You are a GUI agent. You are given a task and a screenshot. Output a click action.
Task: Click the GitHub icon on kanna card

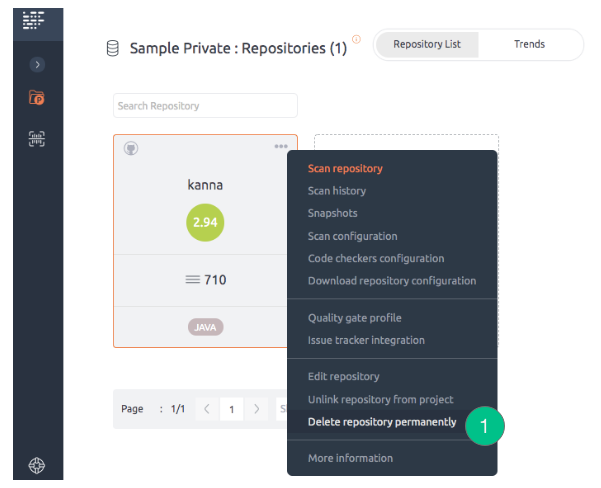[131, 148]
